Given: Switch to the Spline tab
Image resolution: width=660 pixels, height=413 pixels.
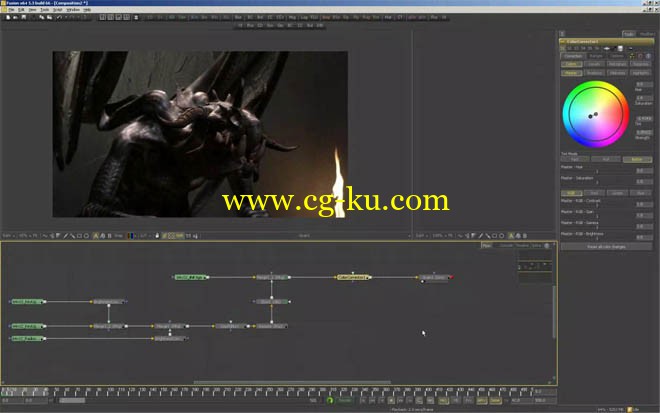Looking at the screenshot, I should (536, 245).
